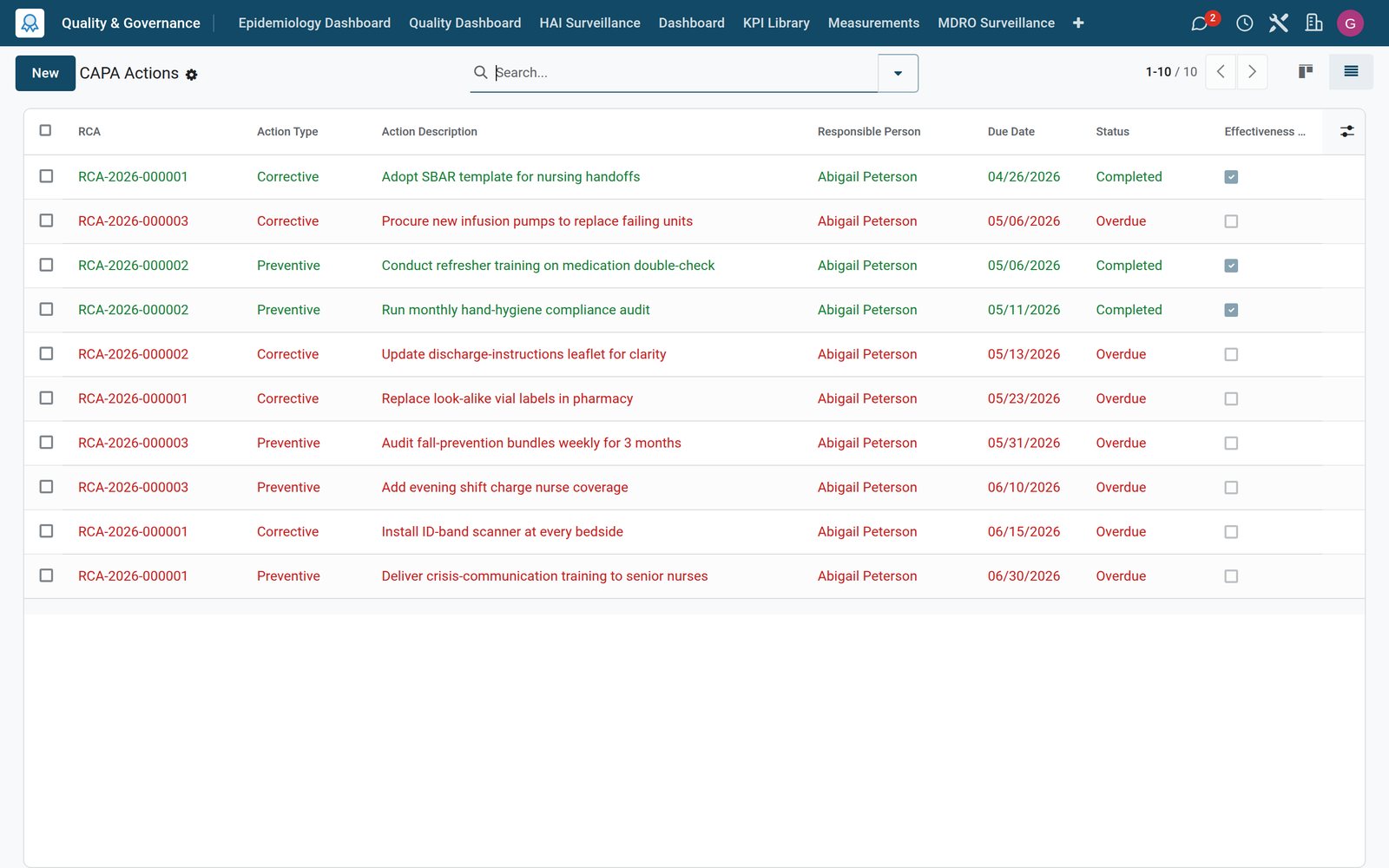This screenshot has height=868, width=1389.
Task: Open record Update discharge-instructions leaflet for clarity
Action: 523,354
